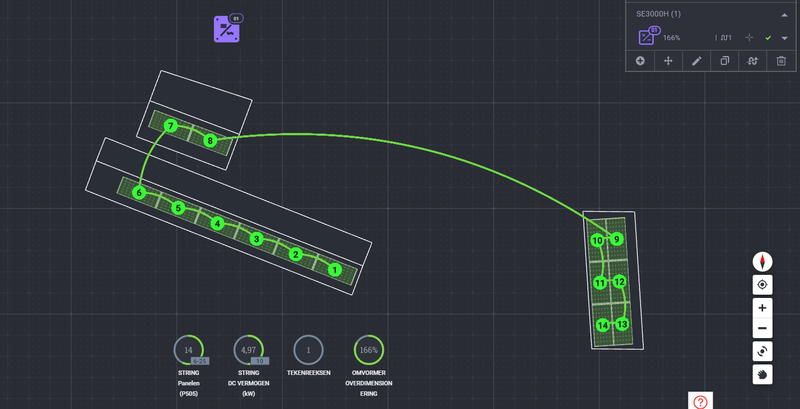Image resolution: width=800 pixels, height=409 pixels.
Task: Click the DC Vermogen gauge showing 4,97
Action: tap(248, 350)
